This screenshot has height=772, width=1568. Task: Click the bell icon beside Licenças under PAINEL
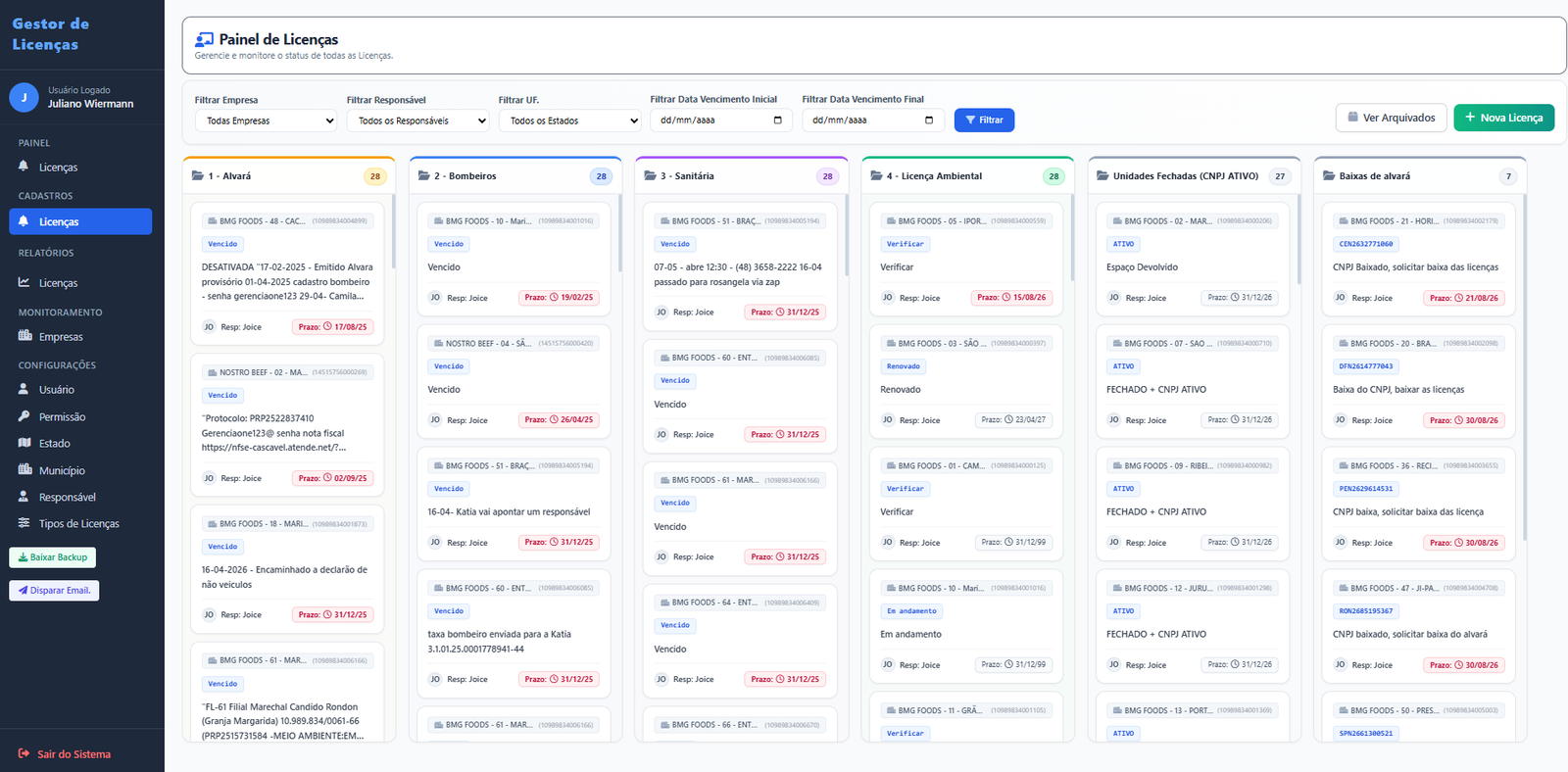pyautogui.click(x=24, y=167)
